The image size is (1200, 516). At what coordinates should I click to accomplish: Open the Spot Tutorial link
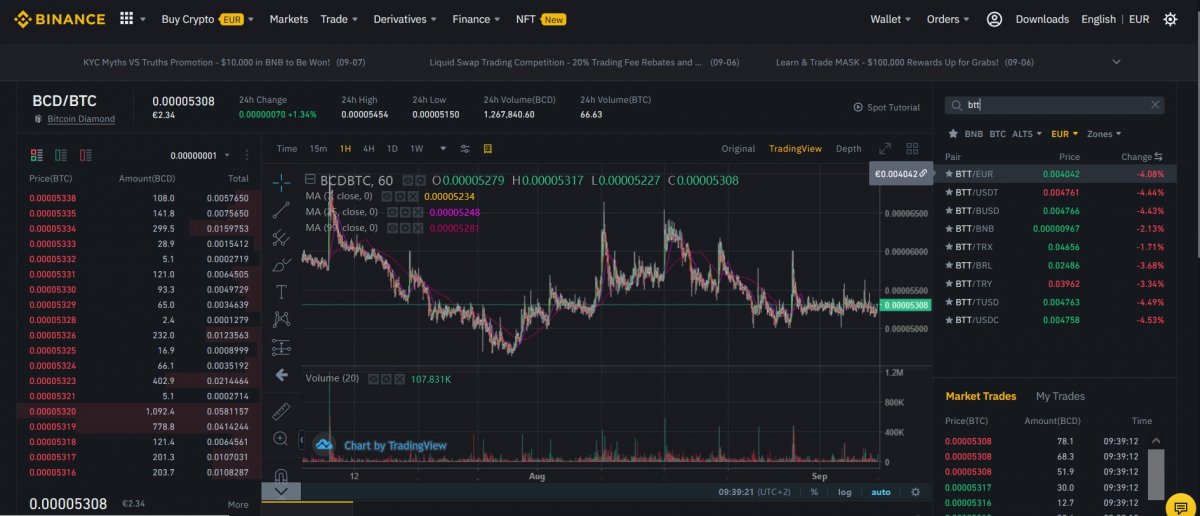click(886, 107)
